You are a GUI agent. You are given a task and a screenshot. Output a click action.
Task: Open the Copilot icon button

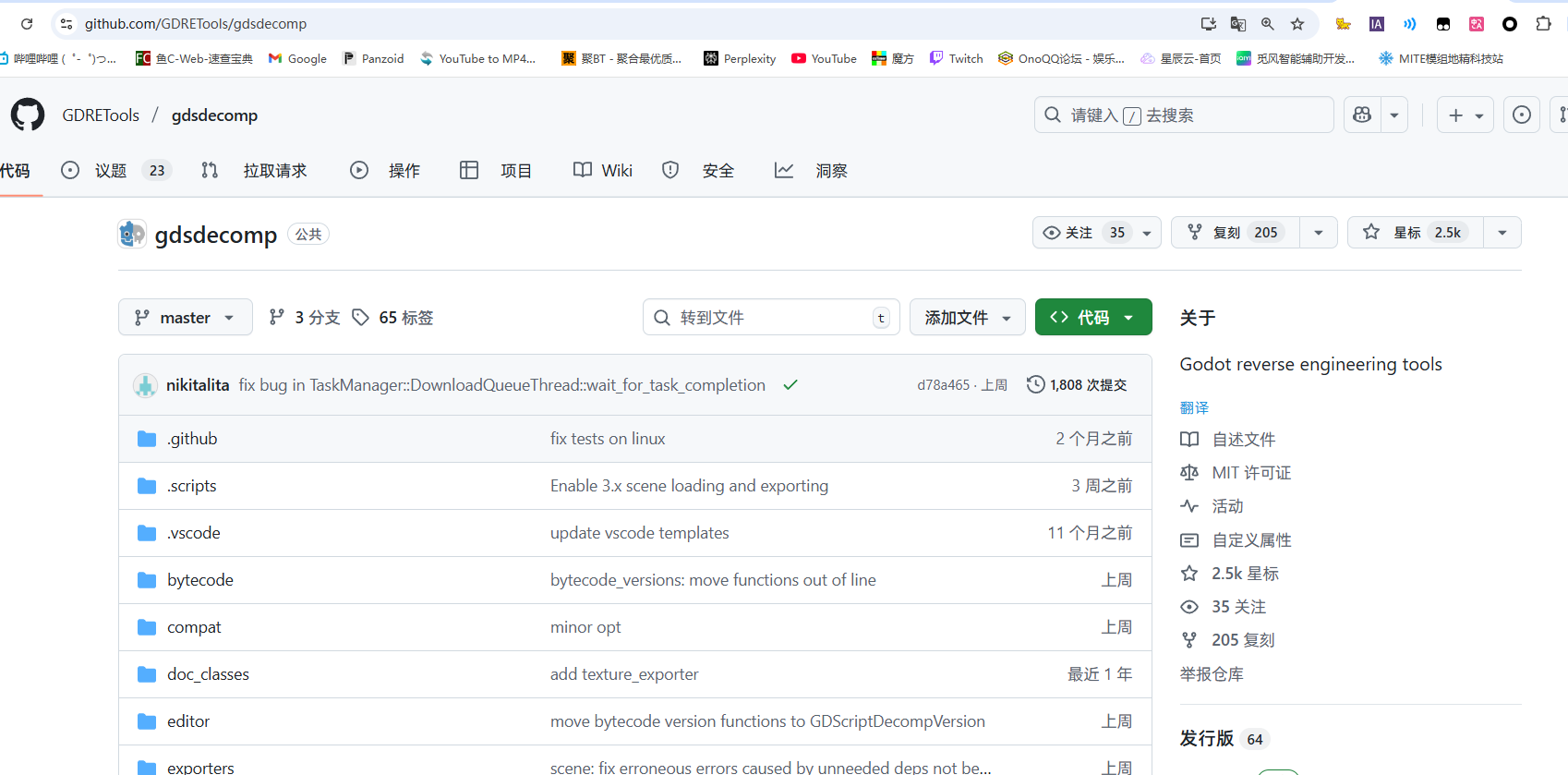[x=1362, y=115]
